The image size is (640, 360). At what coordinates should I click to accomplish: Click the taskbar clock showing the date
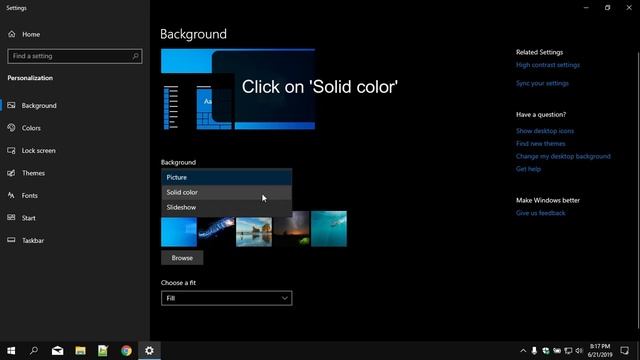tap(600, 351)
